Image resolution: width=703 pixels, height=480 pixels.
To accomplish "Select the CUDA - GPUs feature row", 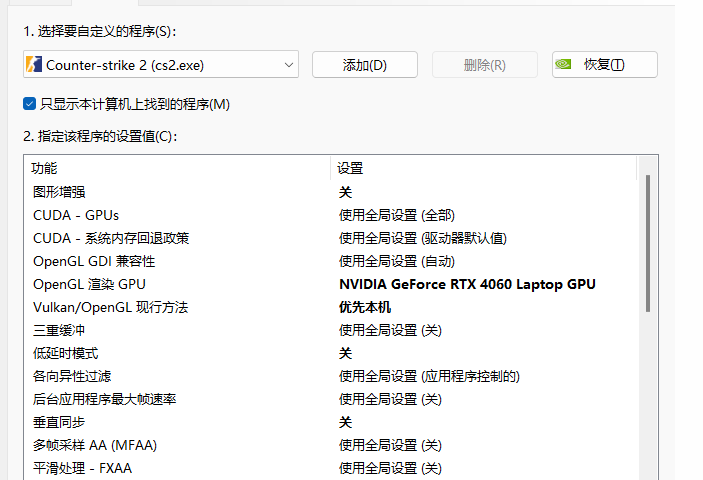I will [x=331, y=215].
